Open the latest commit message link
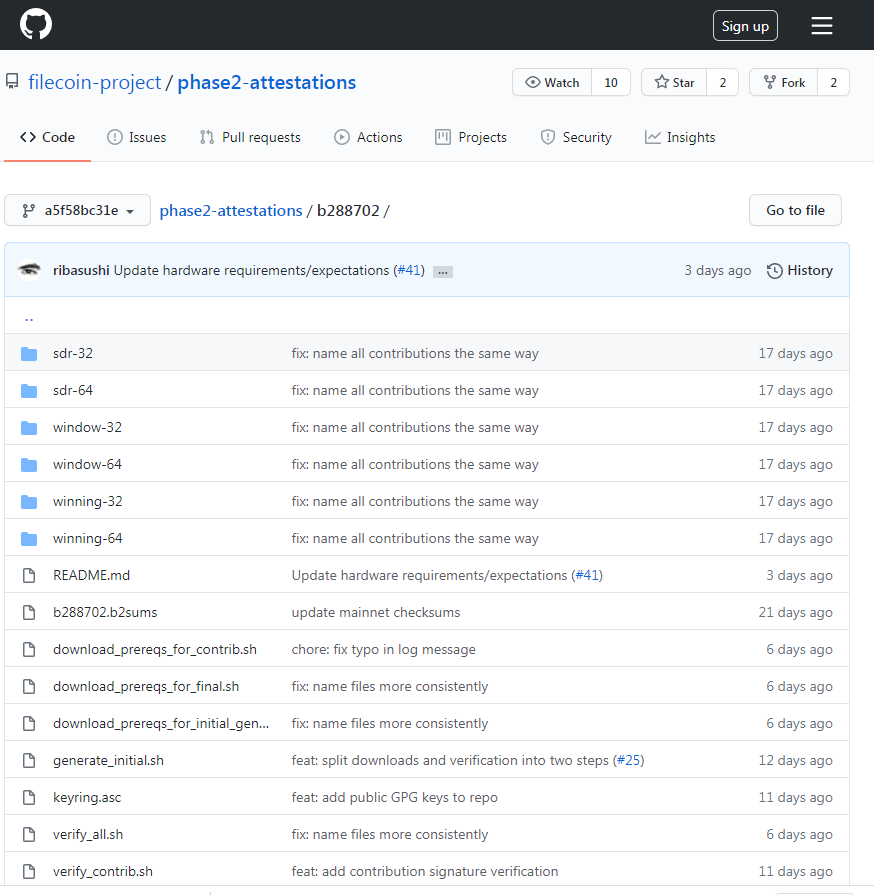Screen dimensions: 874x895 pos(251,271)
